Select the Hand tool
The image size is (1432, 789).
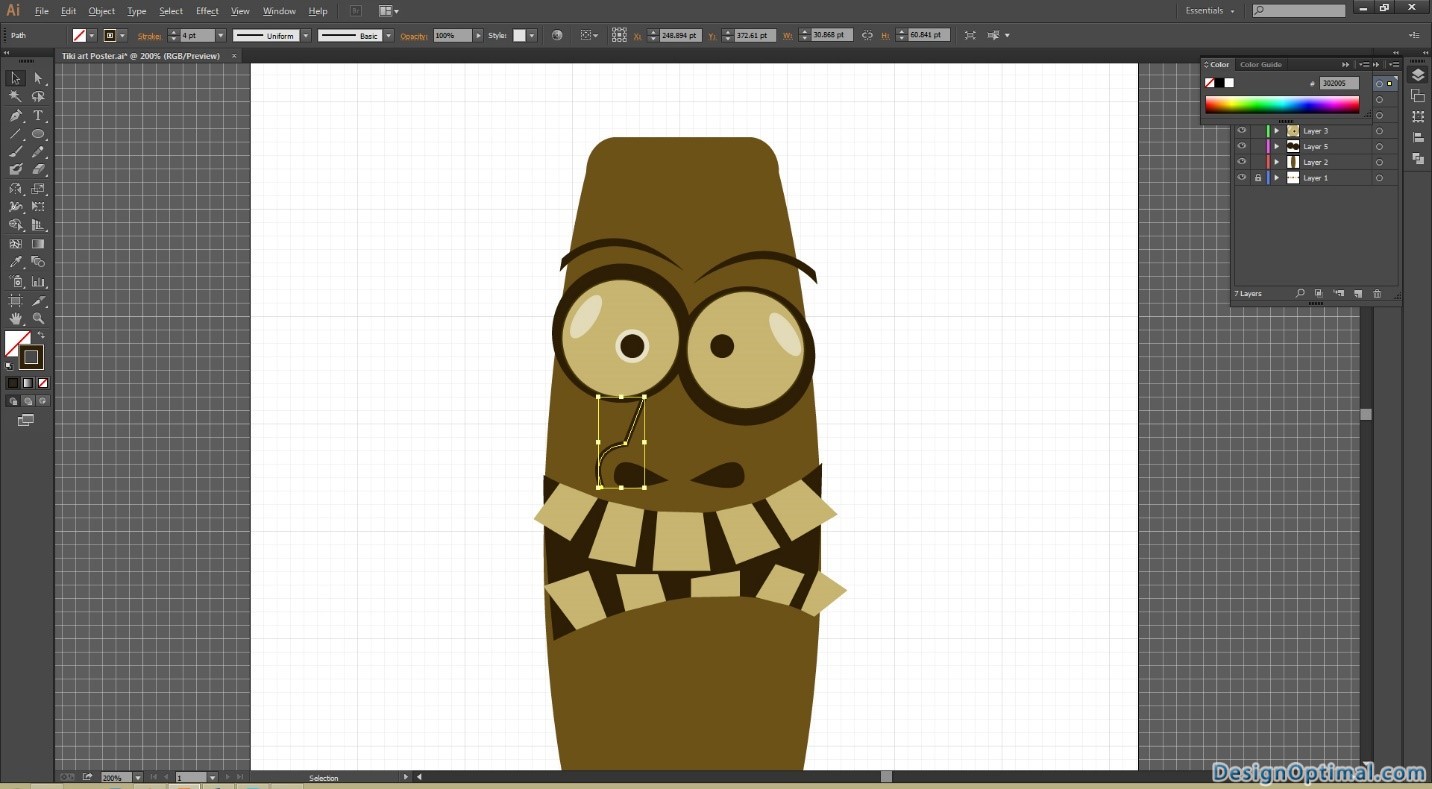point(15,319)
